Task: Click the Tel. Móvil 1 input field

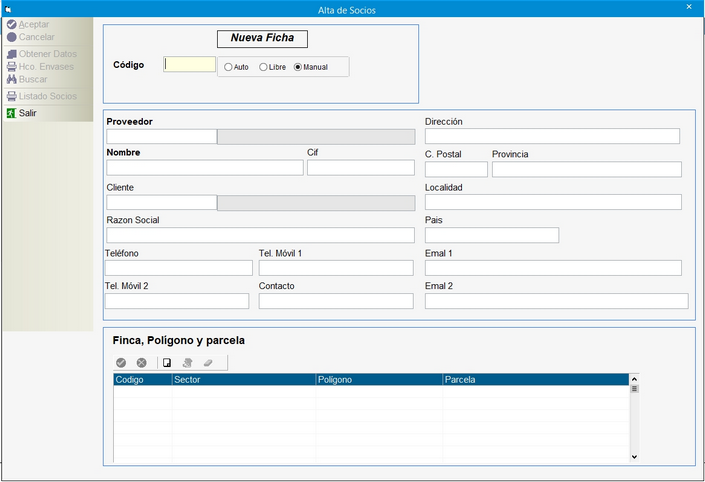Action: [336, 268]
